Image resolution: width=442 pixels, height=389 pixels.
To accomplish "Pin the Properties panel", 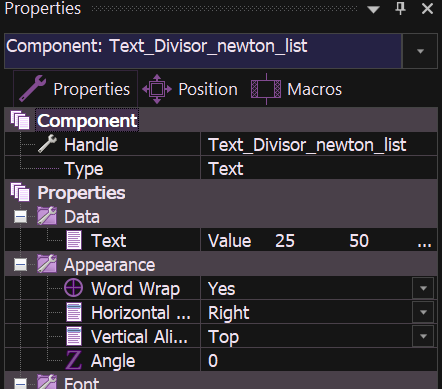I will click(x=400, y=8).
